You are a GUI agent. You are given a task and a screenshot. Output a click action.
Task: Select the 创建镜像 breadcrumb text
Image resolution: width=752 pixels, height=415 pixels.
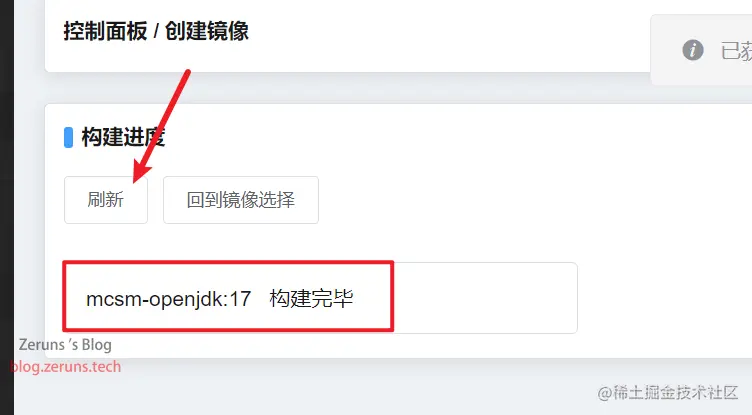pyautogui.click(x=207, y=32)
